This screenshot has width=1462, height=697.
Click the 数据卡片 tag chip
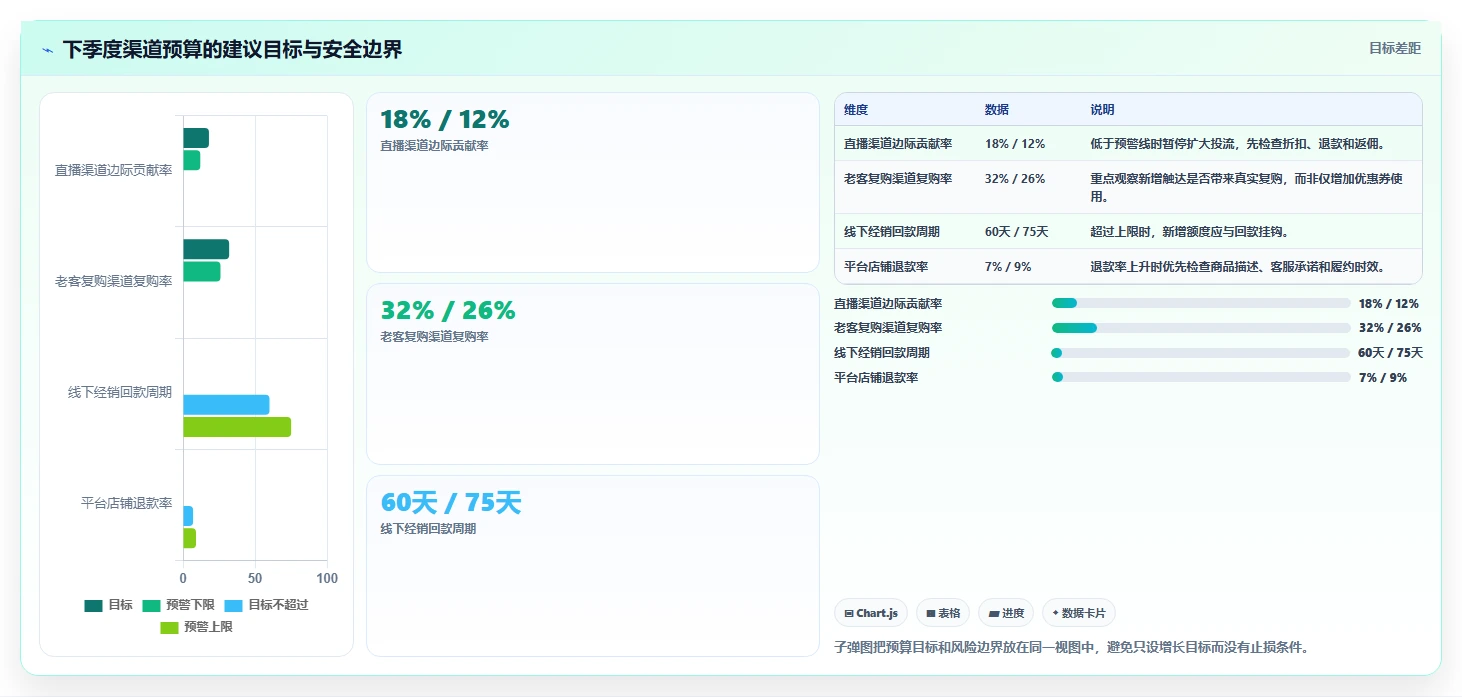(x=1079, y=613)
